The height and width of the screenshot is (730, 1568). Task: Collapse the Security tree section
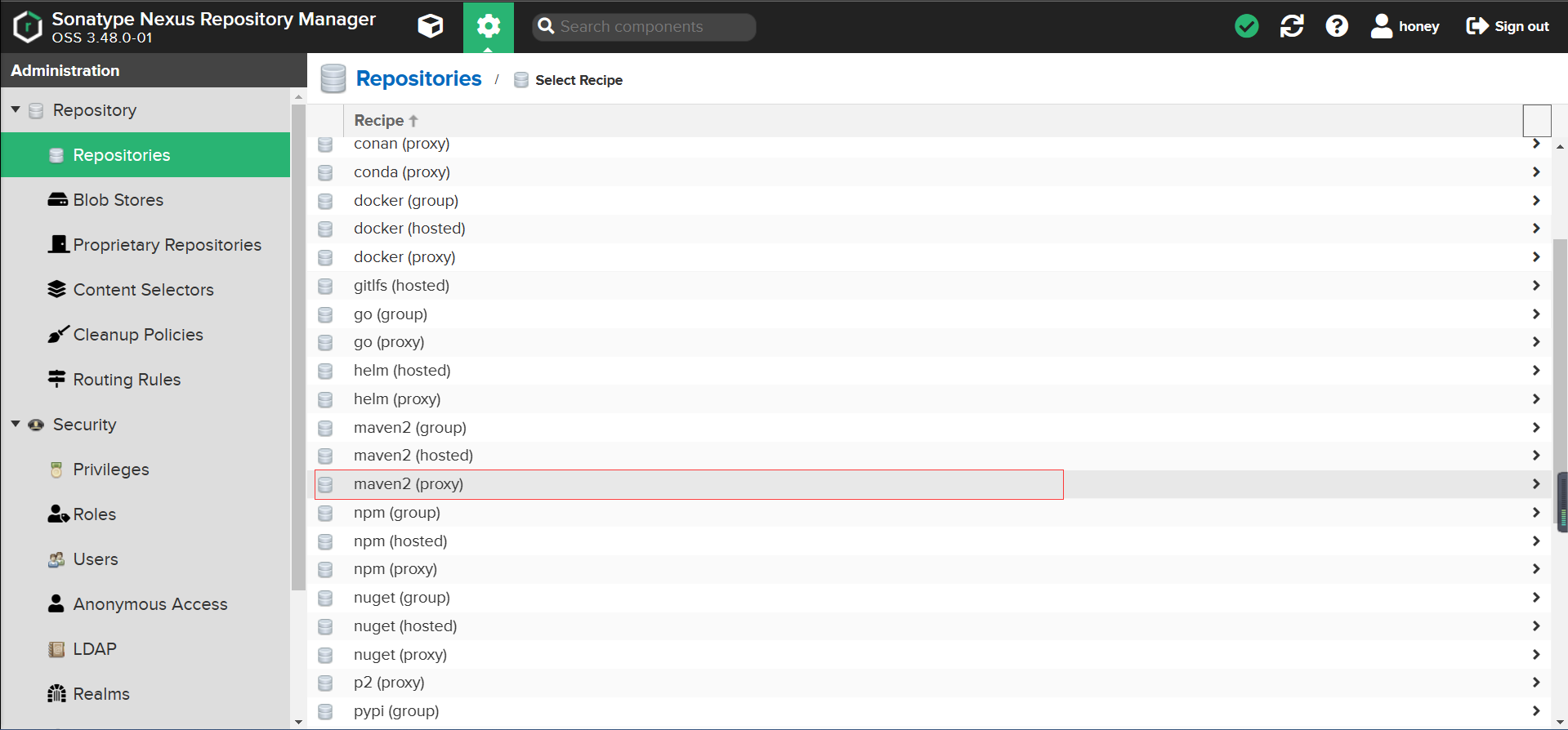[16, 424]
